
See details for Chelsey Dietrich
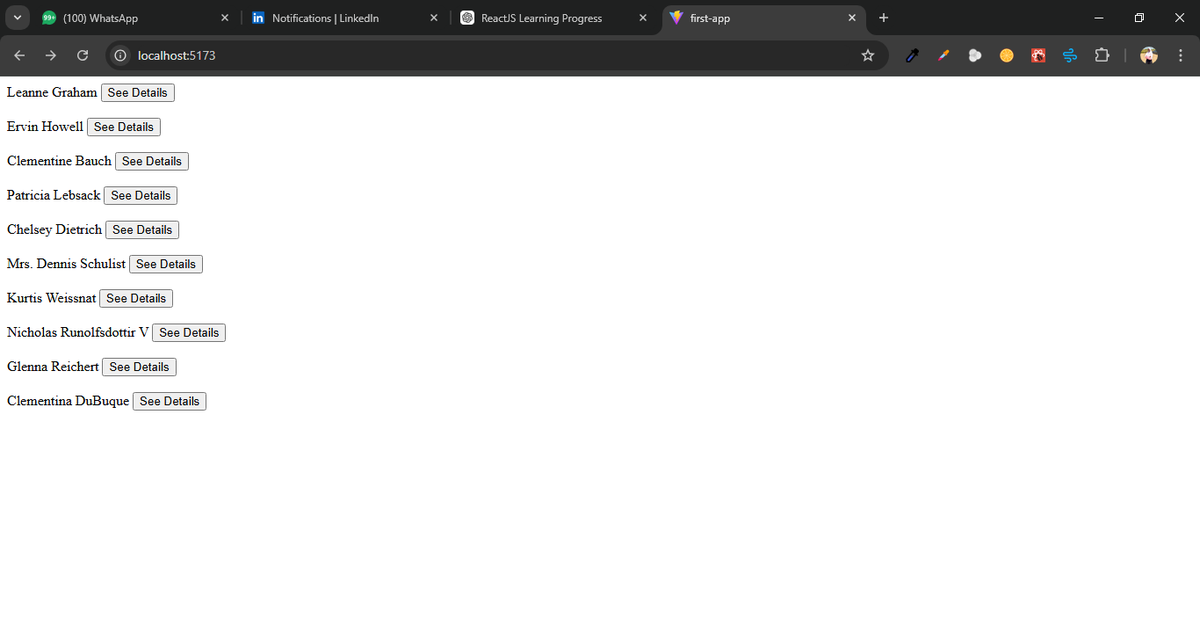(142, 230)
